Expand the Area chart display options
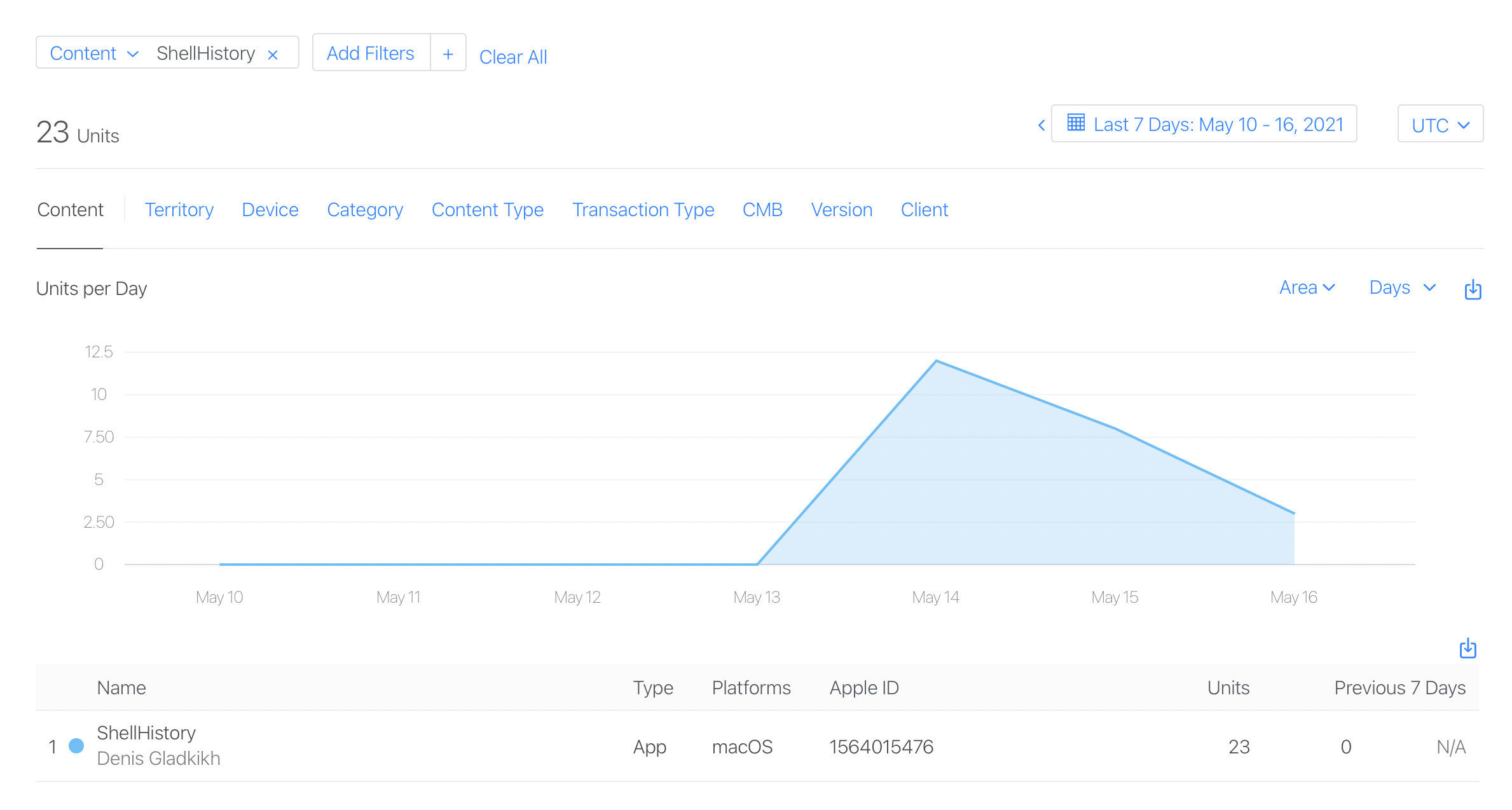This screenshot has width=1512, height=810. (x=1306, y=289)
